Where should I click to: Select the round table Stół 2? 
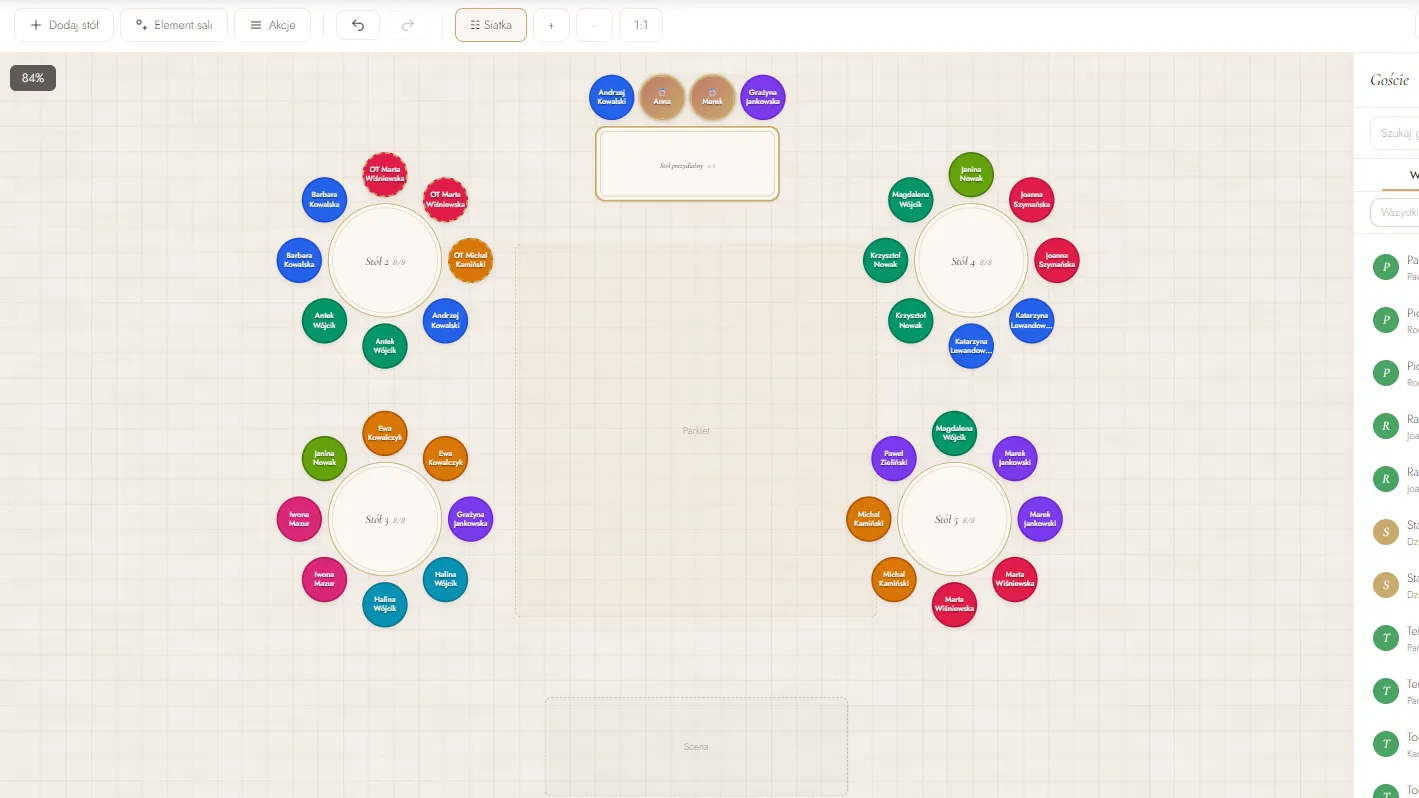pyautogui.click(x=385, y=261)
